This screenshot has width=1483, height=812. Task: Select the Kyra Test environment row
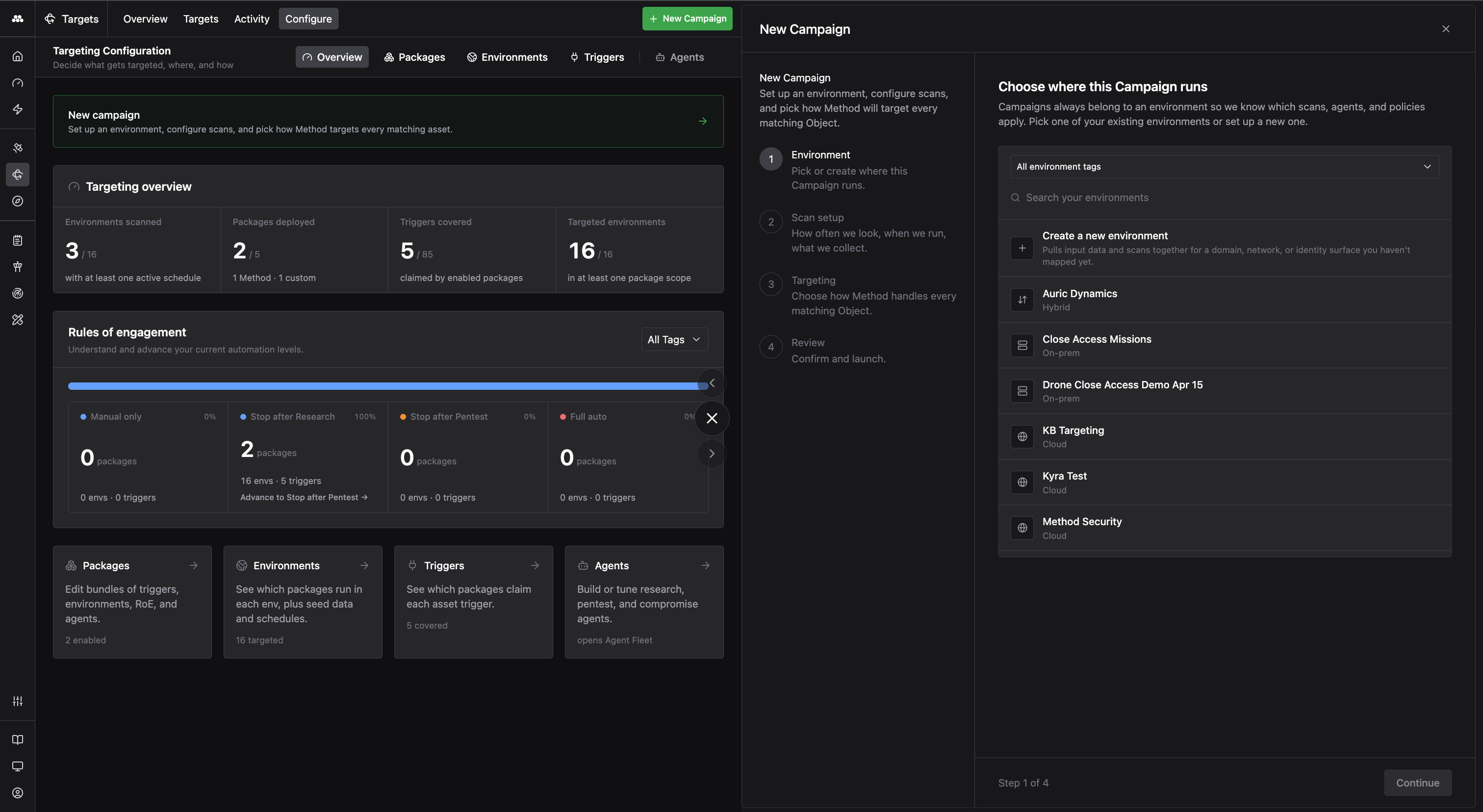pos(1225,482)
